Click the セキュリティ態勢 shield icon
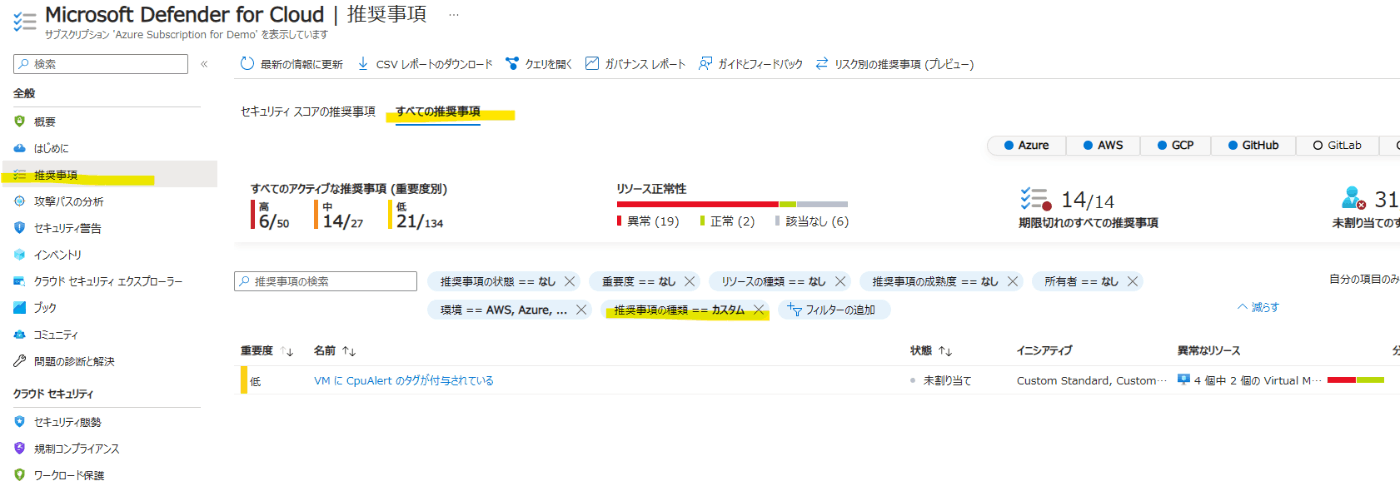The height and width of the screenshot is (491, 1400). (20, 422)
